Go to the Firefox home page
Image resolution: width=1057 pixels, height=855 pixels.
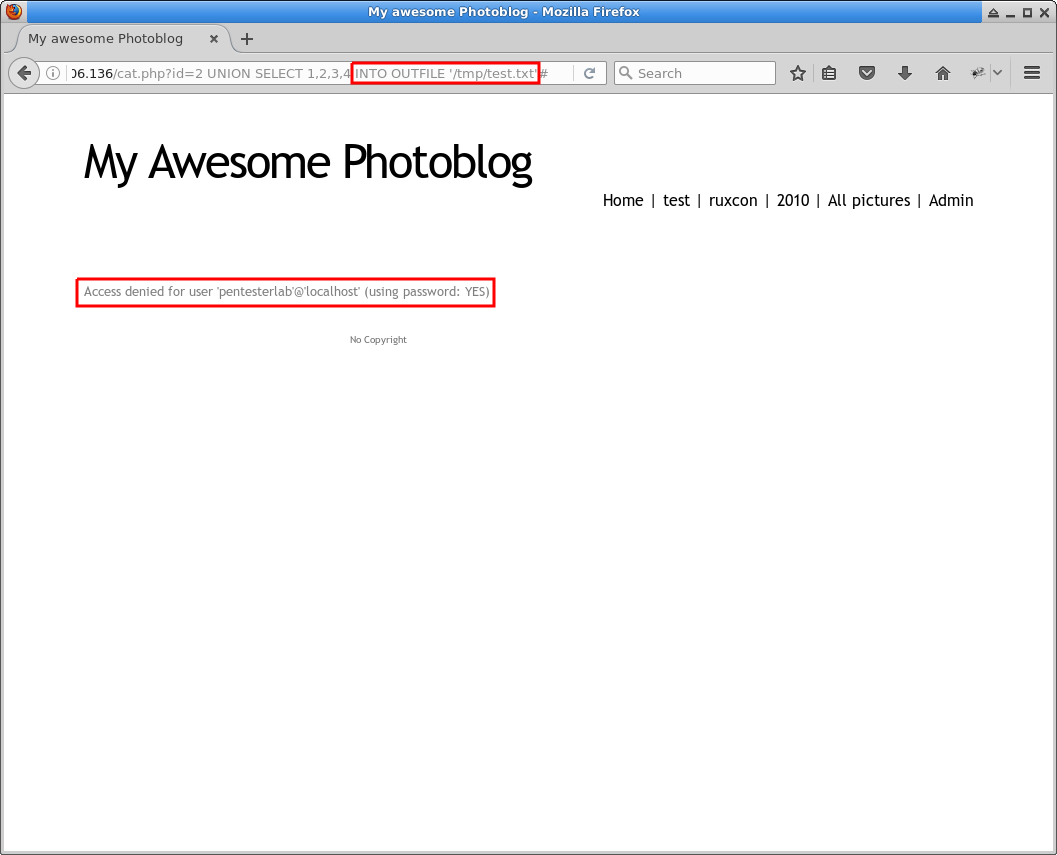tap(942, 73)
